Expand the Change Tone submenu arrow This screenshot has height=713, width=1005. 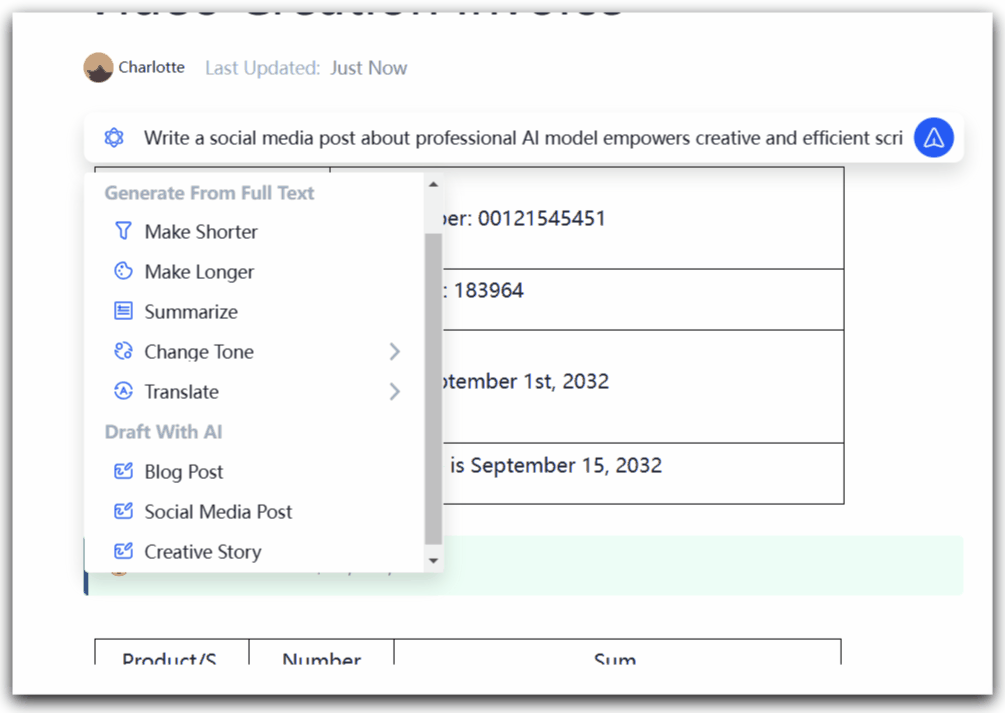pyautogui.click(x=394, y=351)
